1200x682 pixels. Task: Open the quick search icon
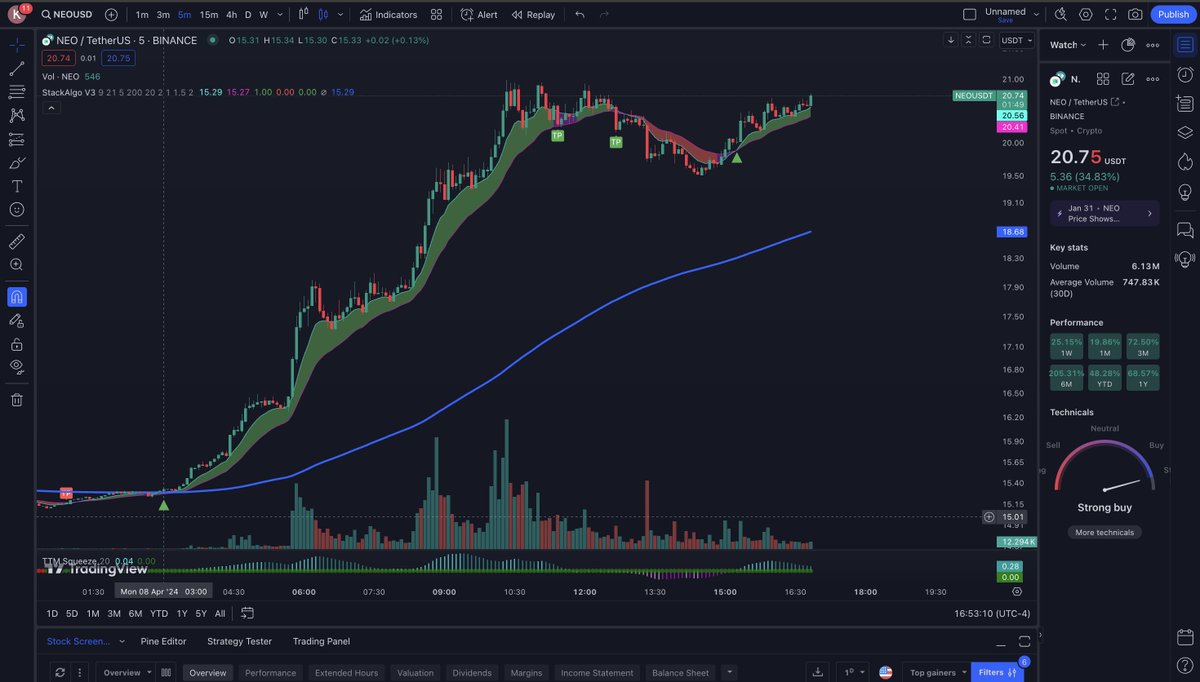click(x=1060, y=15)
